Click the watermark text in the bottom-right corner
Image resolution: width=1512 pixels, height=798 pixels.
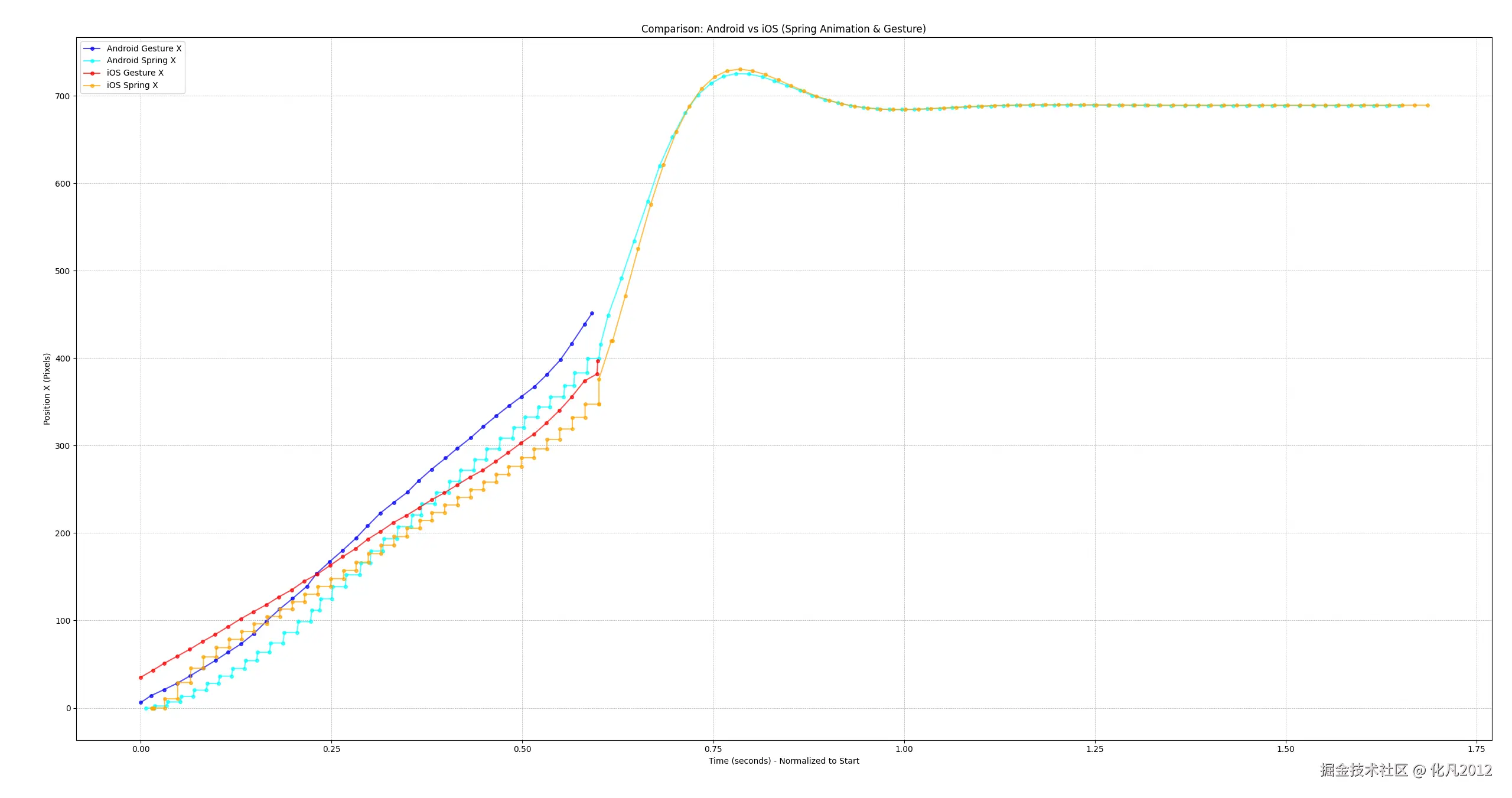point(1406,770)
